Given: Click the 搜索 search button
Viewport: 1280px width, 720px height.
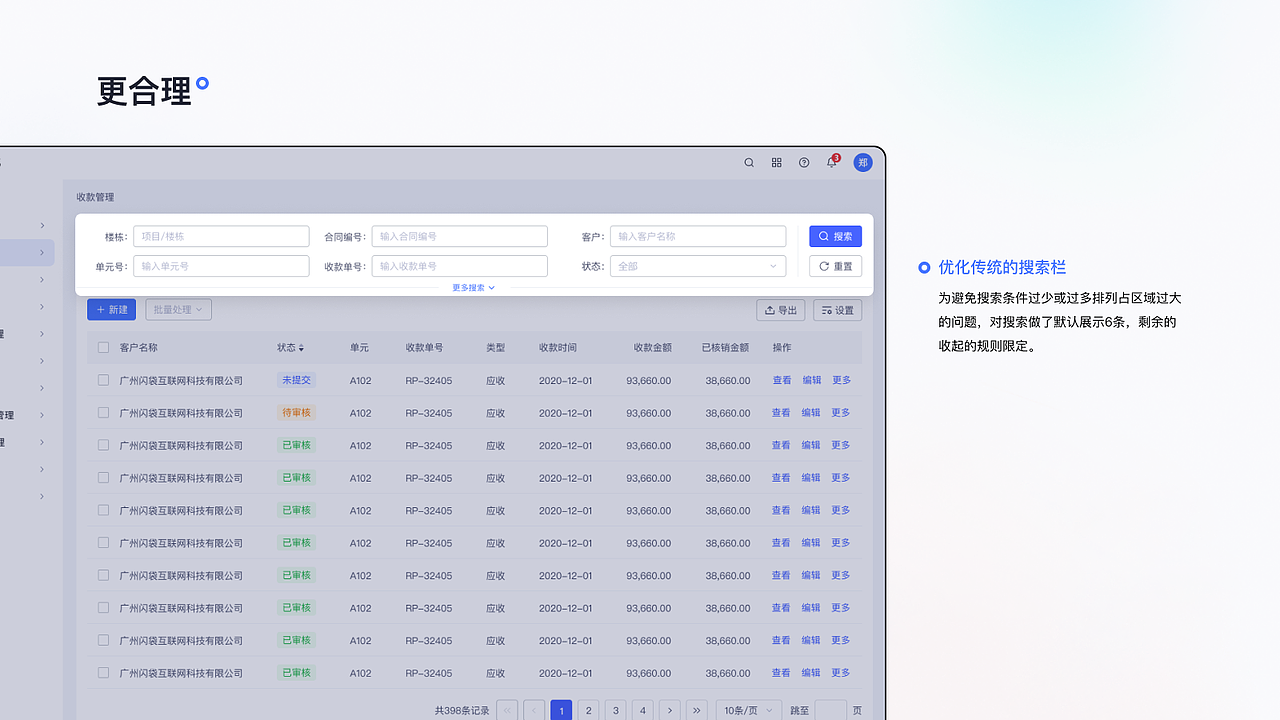Looking at the screenshot, I should point(835,236).
